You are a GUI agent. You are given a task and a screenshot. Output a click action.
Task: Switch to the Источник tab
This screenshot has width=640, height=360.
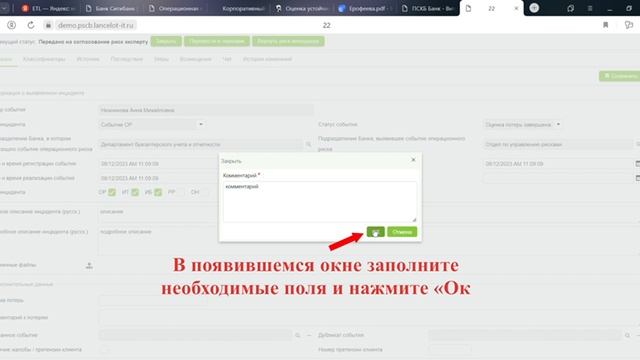point(88,59)
